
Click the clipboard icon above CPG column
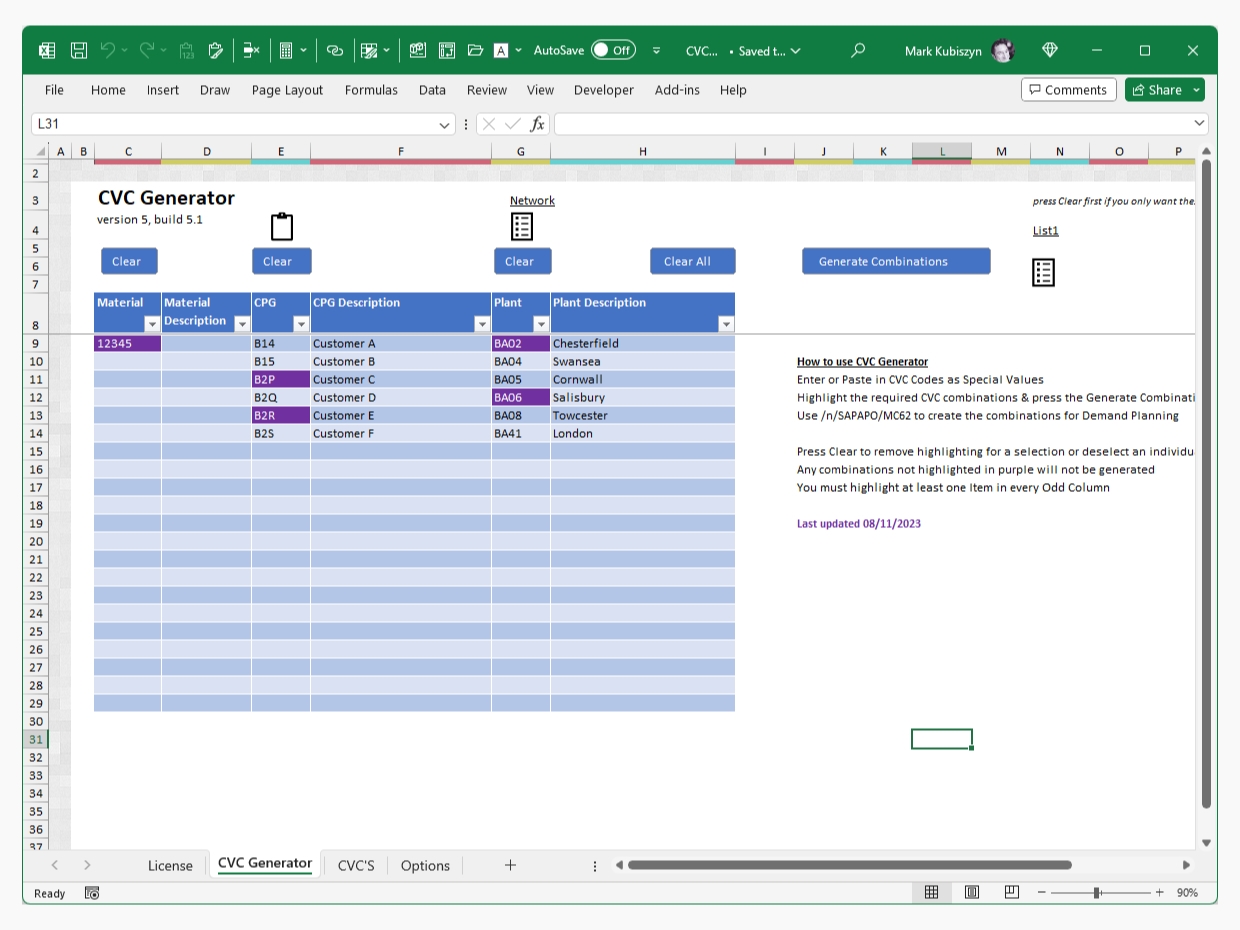coord(282,227)
